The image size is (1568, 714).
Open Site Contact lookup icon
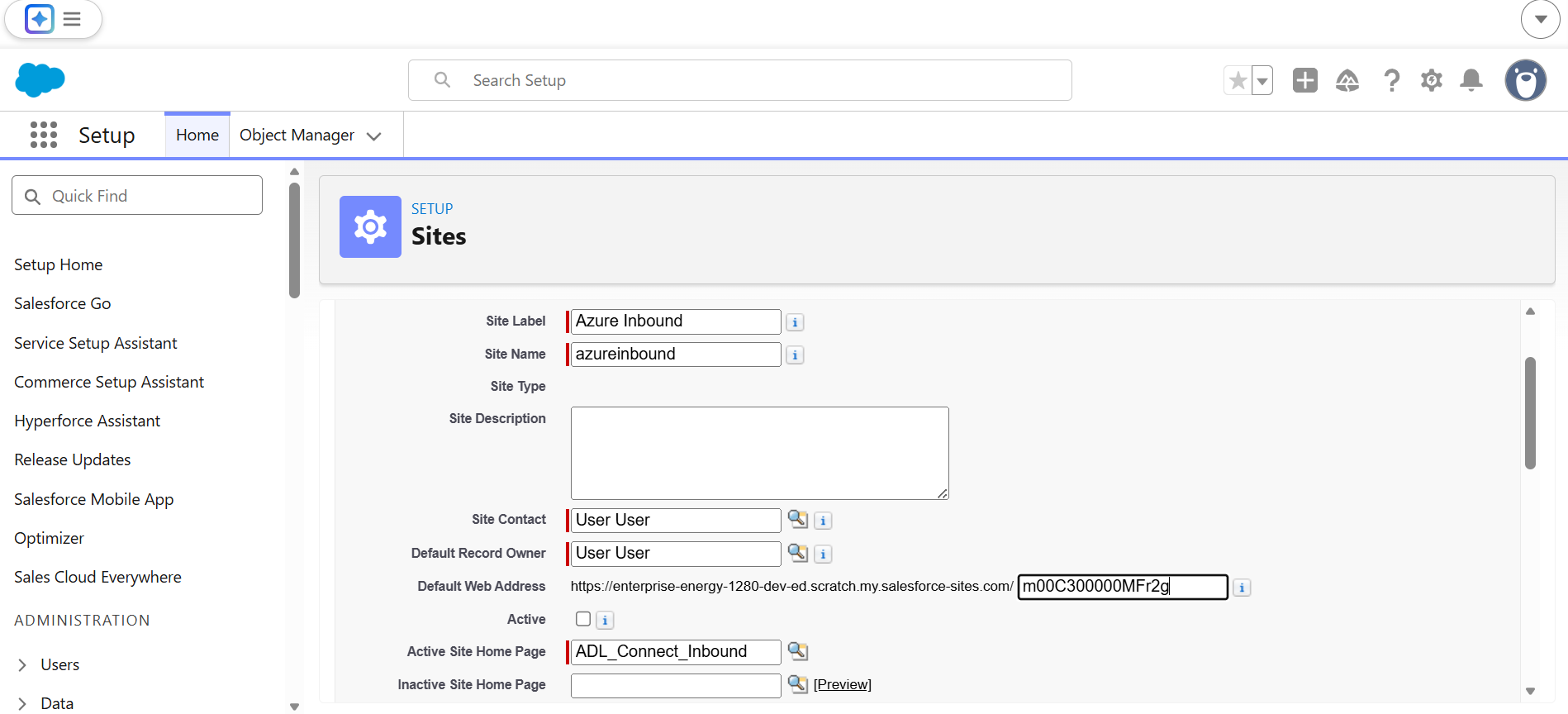797,519
